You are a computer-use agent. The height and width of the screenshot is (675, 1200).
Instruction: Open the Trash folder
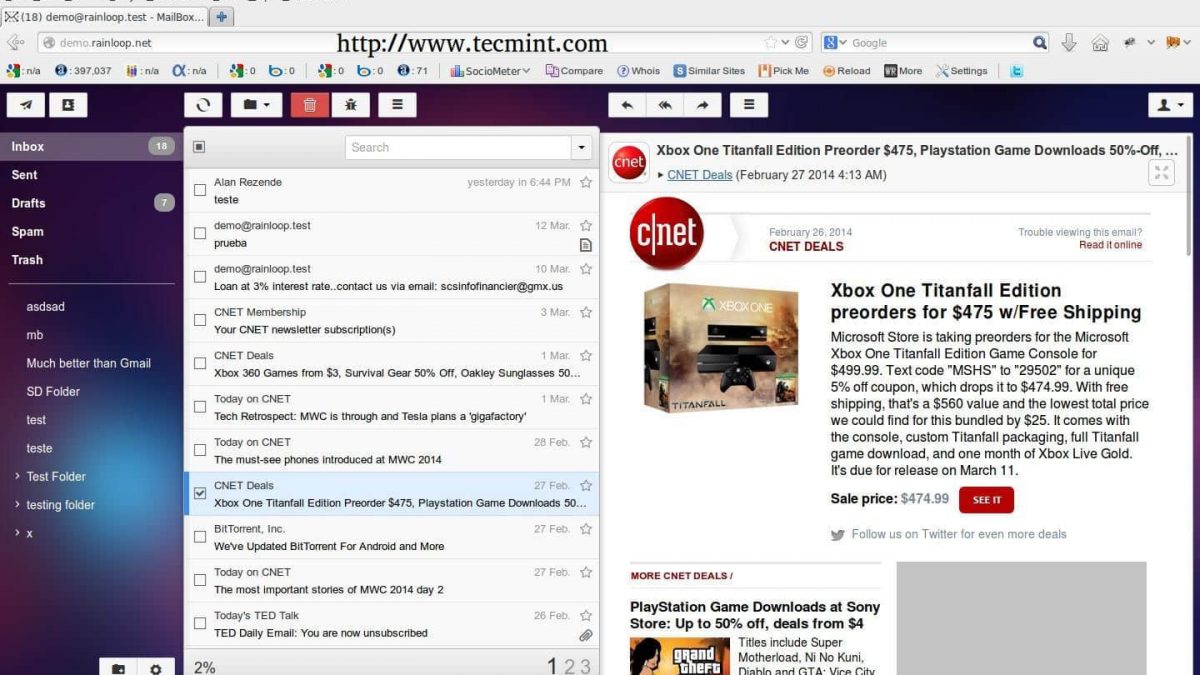90,260
